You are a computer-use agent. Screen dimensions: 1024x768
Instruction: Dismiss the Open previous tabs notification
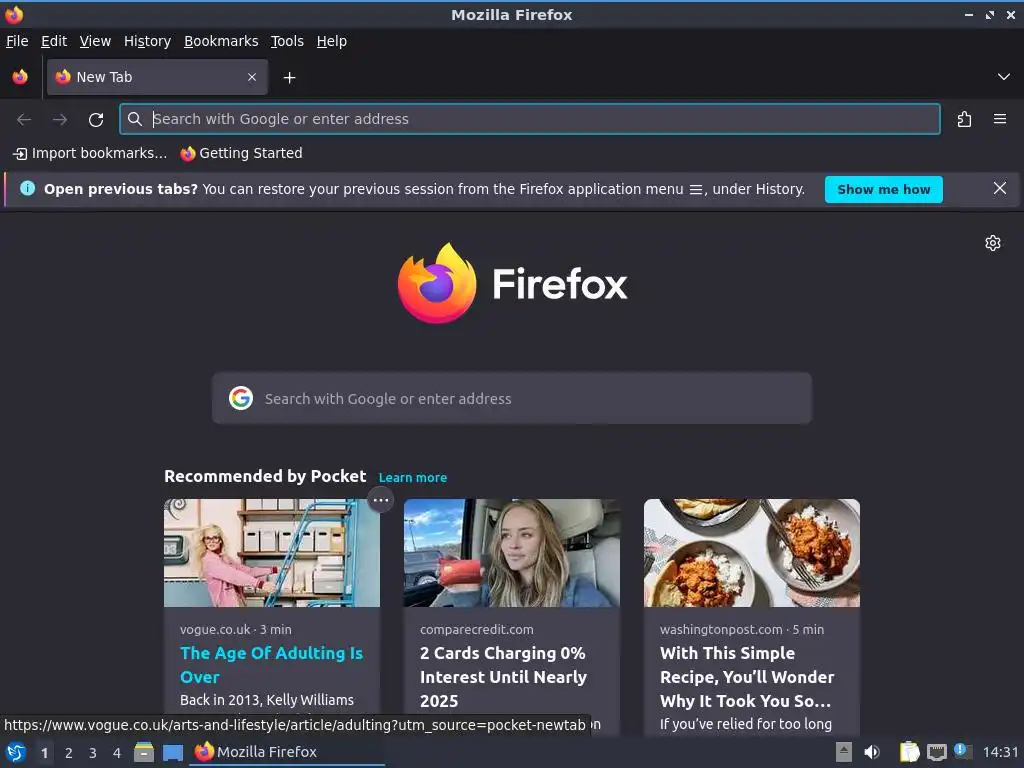point(1000,189)
